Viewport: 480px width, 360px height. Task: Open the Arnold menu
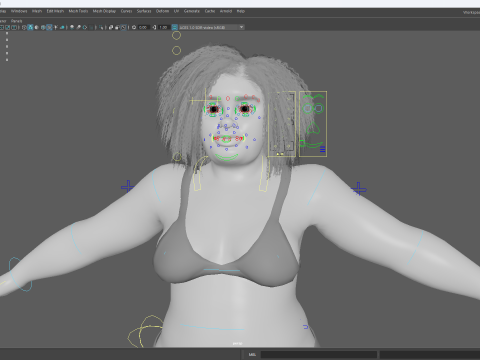[x=226, y=11]
